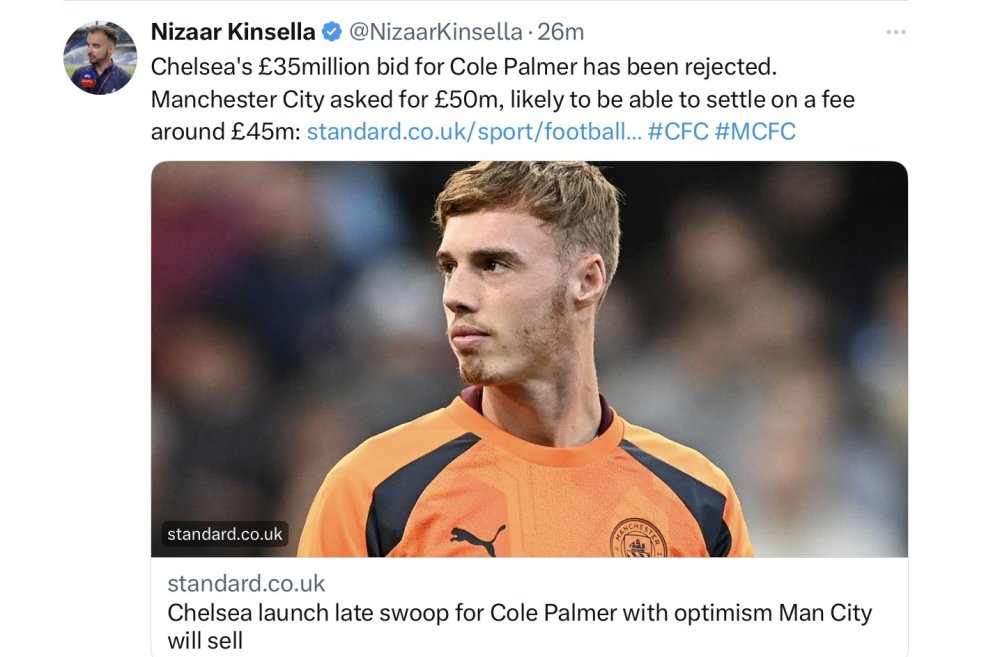Open the @NizaarKinsella handle
Image resolution: width=1000 pixels, height=657 pixels.
click(x=436, y=32)
